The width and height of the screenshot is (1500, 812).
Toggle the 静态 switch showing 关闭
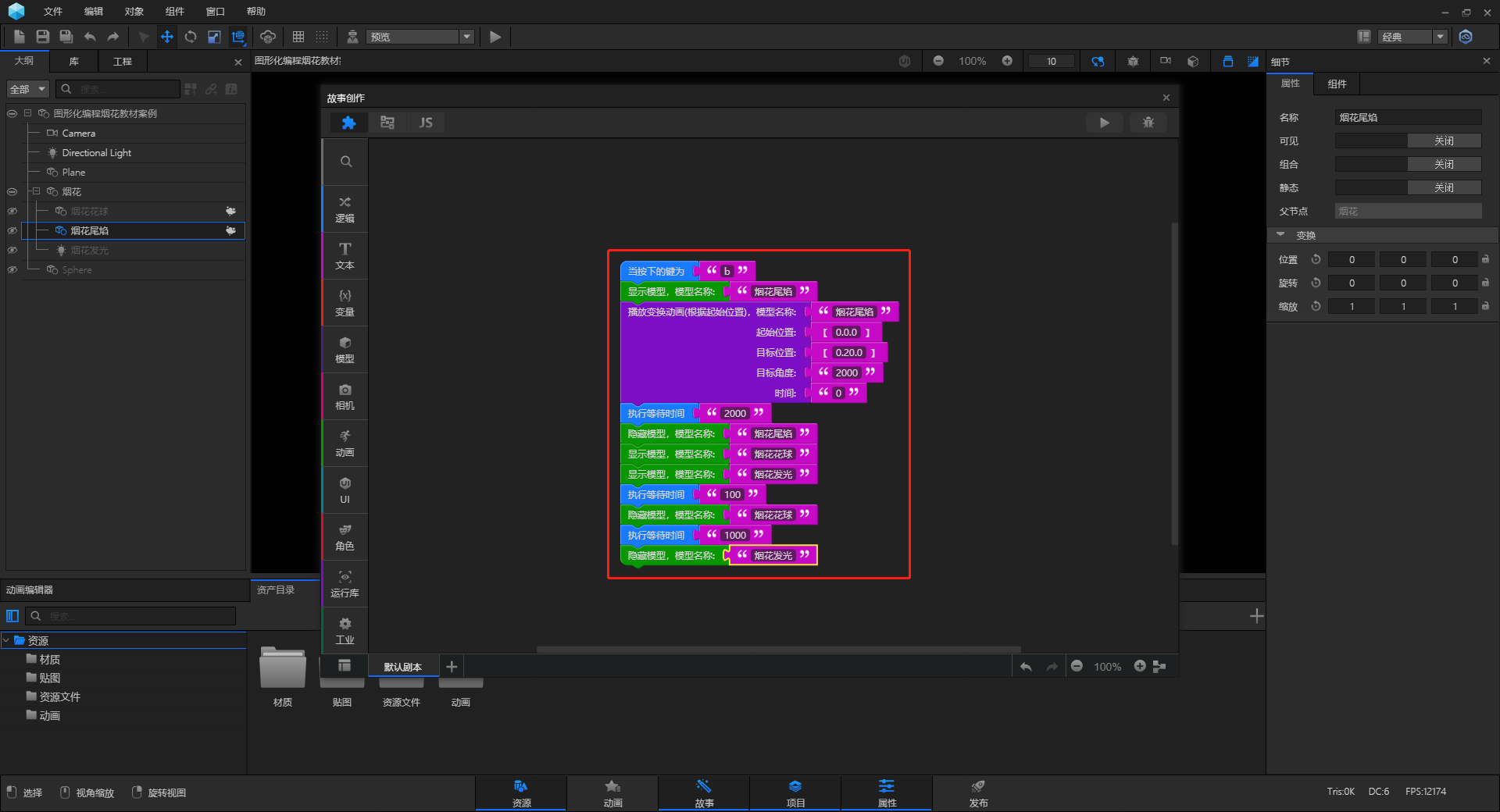(x=1408, y=188)
